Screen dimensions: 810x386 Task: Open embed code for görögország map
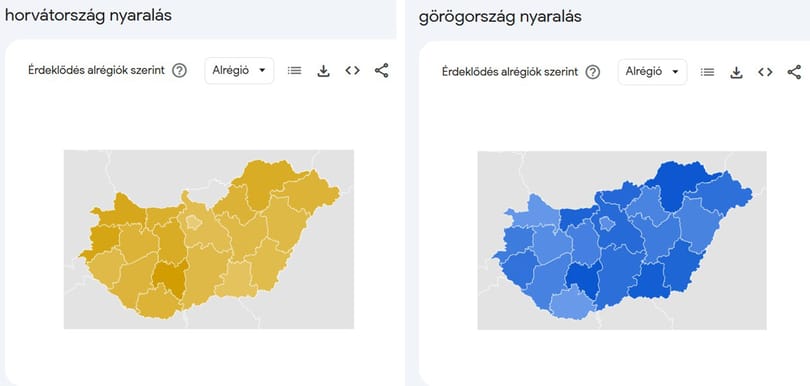765,72
